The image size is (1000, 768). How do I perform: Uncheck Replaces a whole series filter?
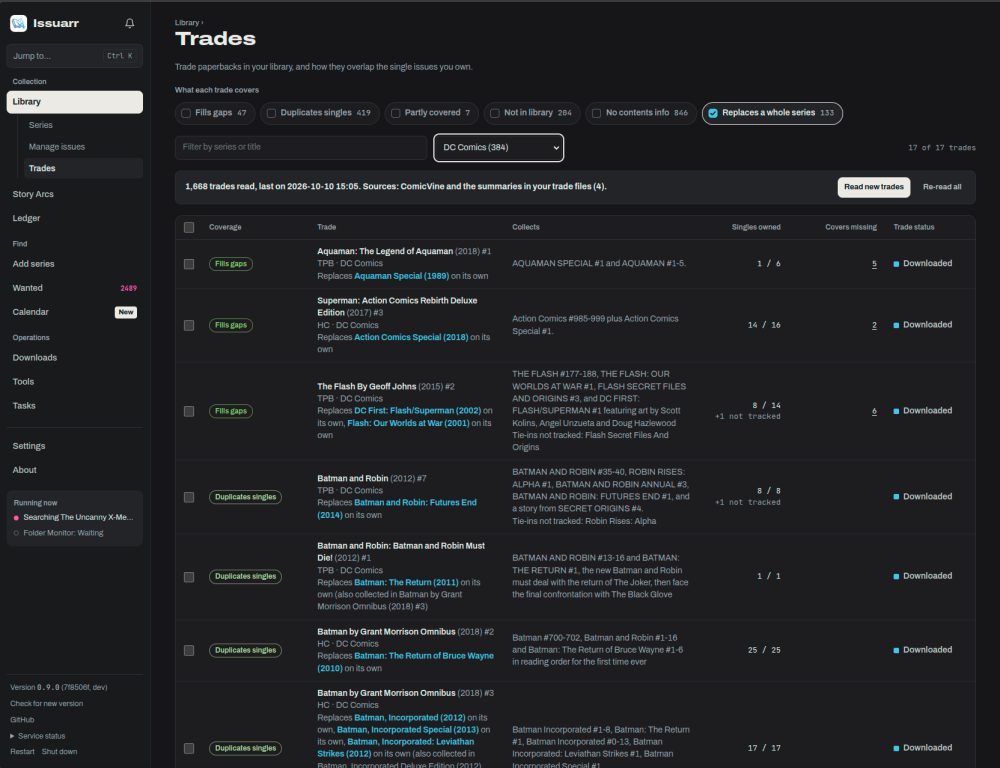point(772,114)
